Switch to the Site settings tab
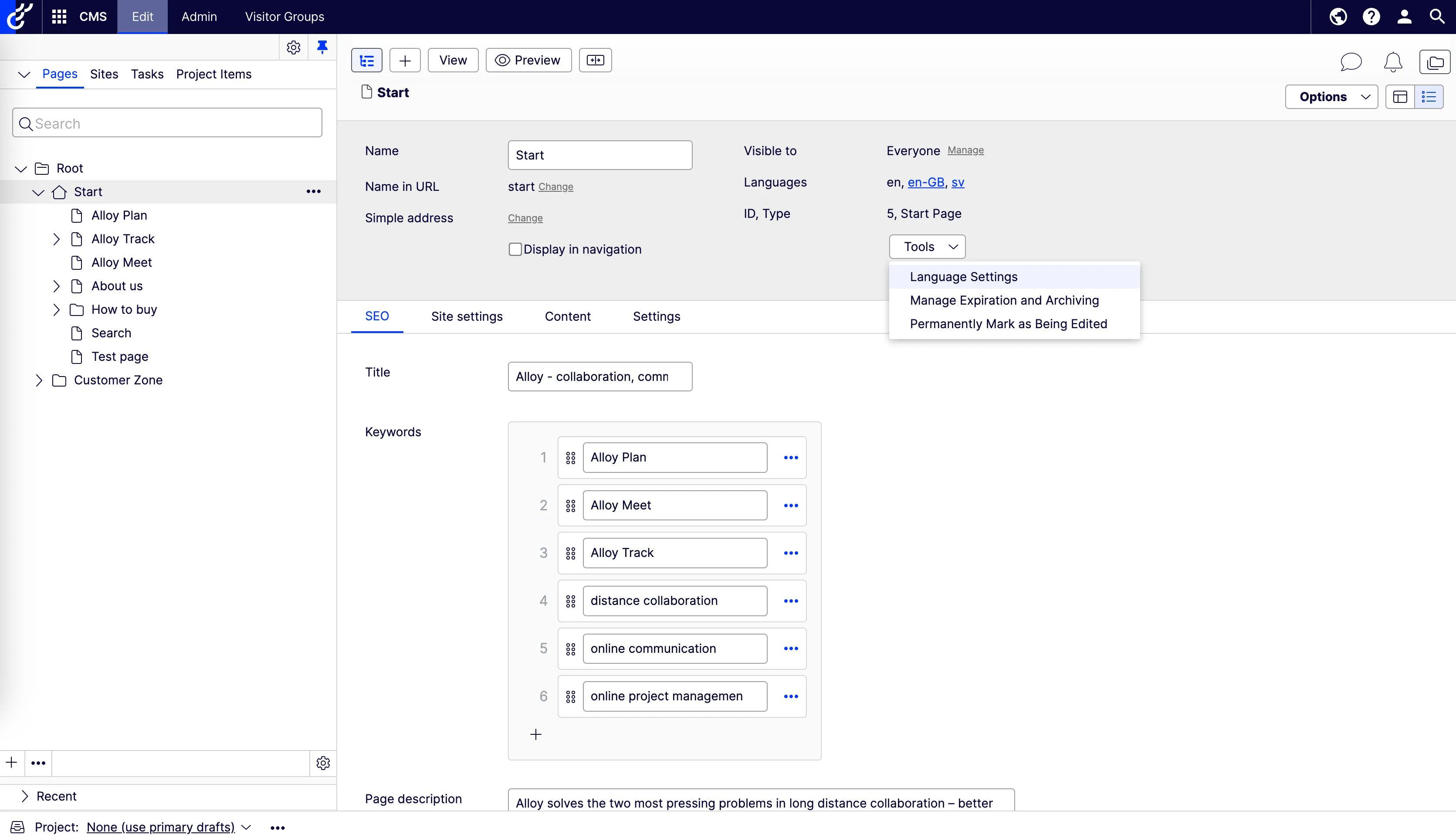Screen dimensions: 1456x835 (x=467, y=316)
